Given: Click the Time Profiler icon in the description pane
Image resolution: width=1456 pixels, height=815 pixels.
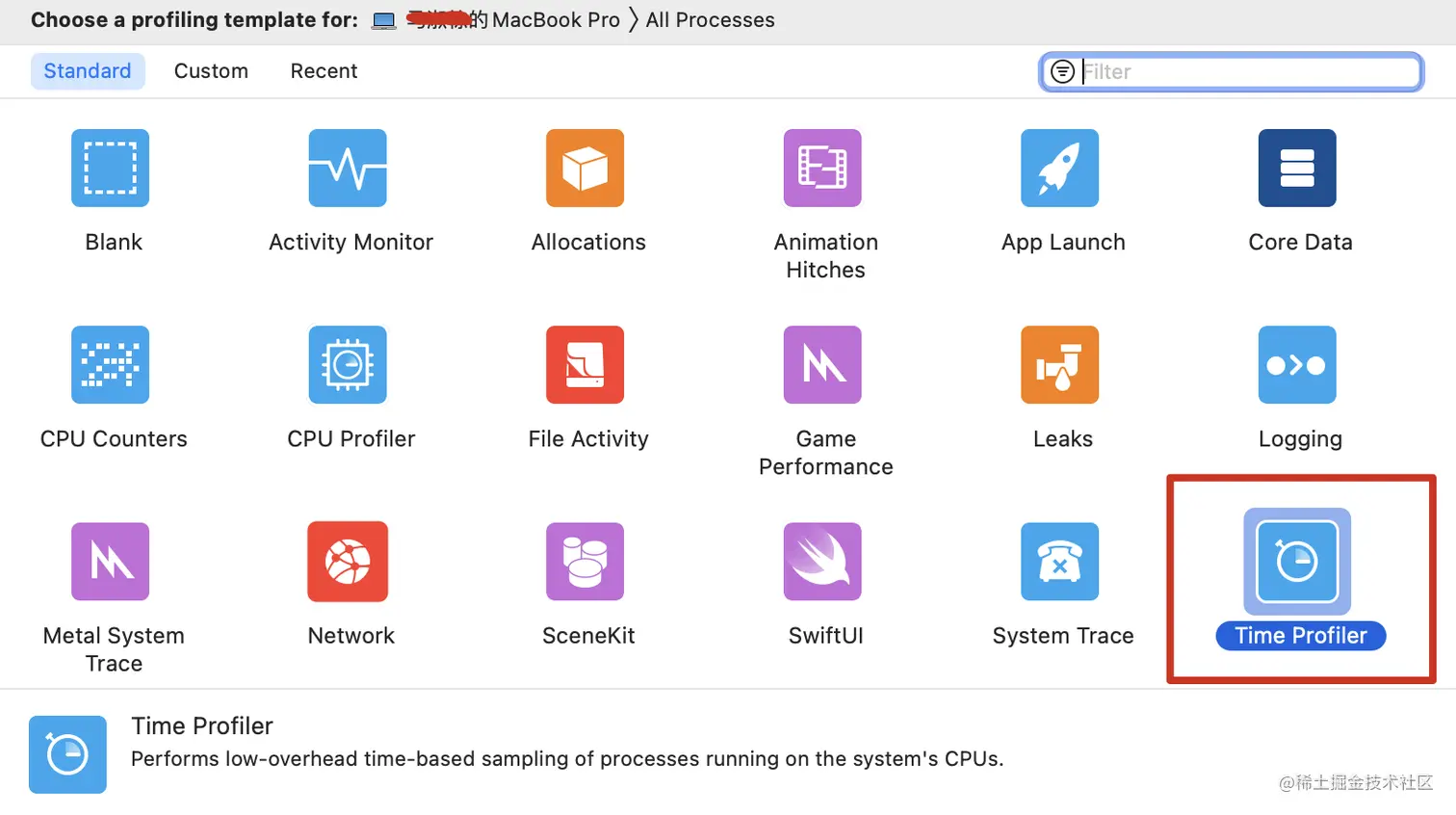Looking at the screenshot, I should click(x=67, y=754).
